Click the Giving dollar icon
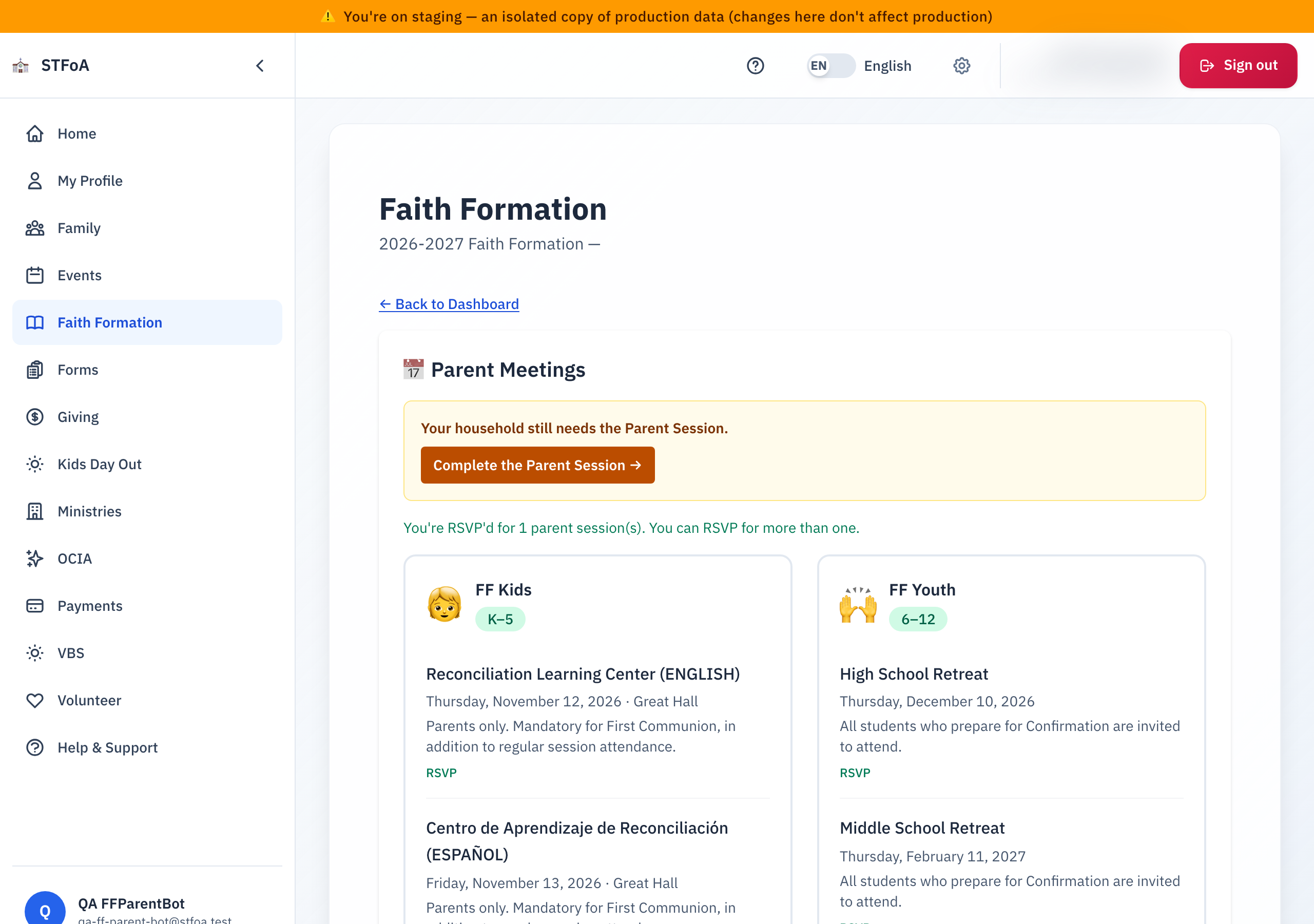The image size is (1314, 924). (x=35, y=417)
